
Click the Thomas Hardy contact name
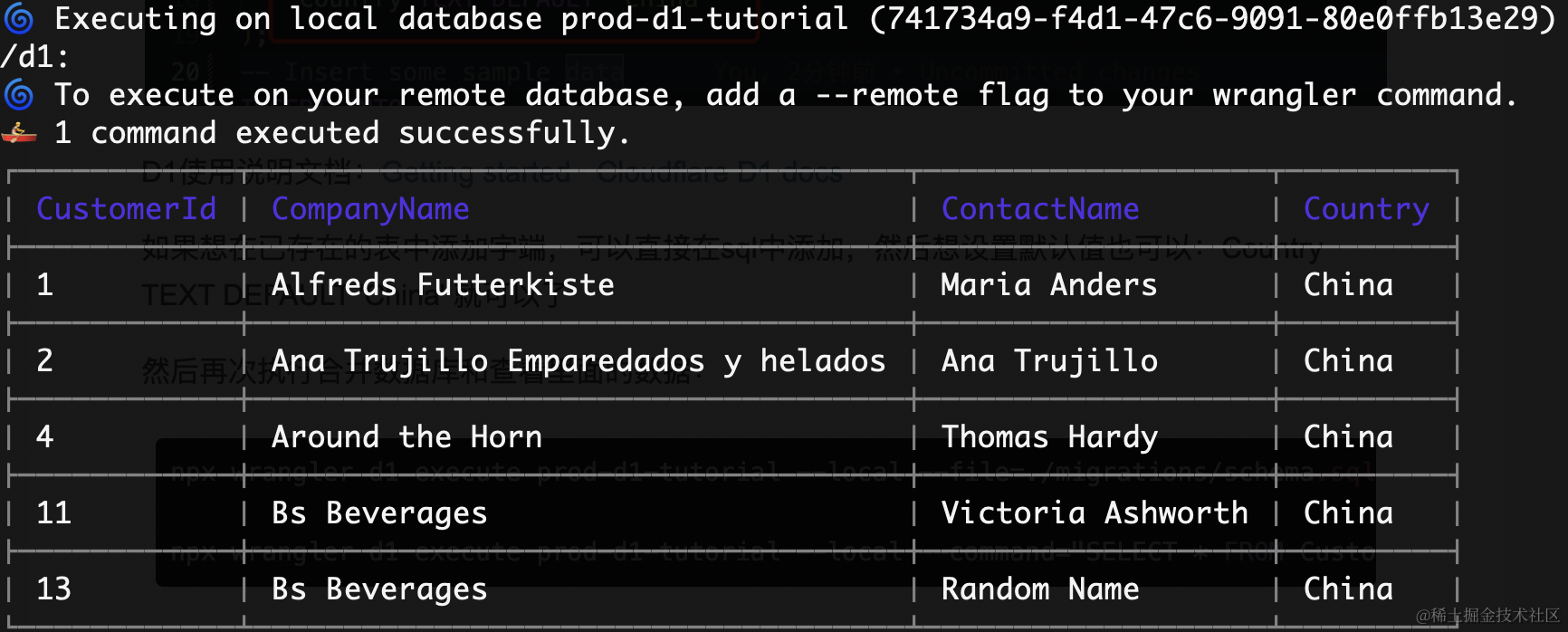[x=1049, y=437]
